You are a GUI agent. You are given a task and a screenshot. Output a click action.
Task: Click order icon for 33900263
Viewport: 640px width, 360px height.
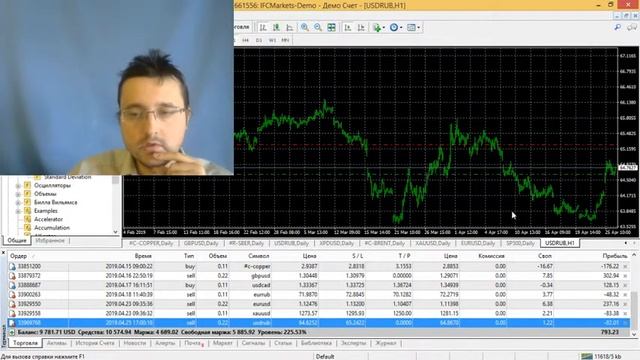12,295
